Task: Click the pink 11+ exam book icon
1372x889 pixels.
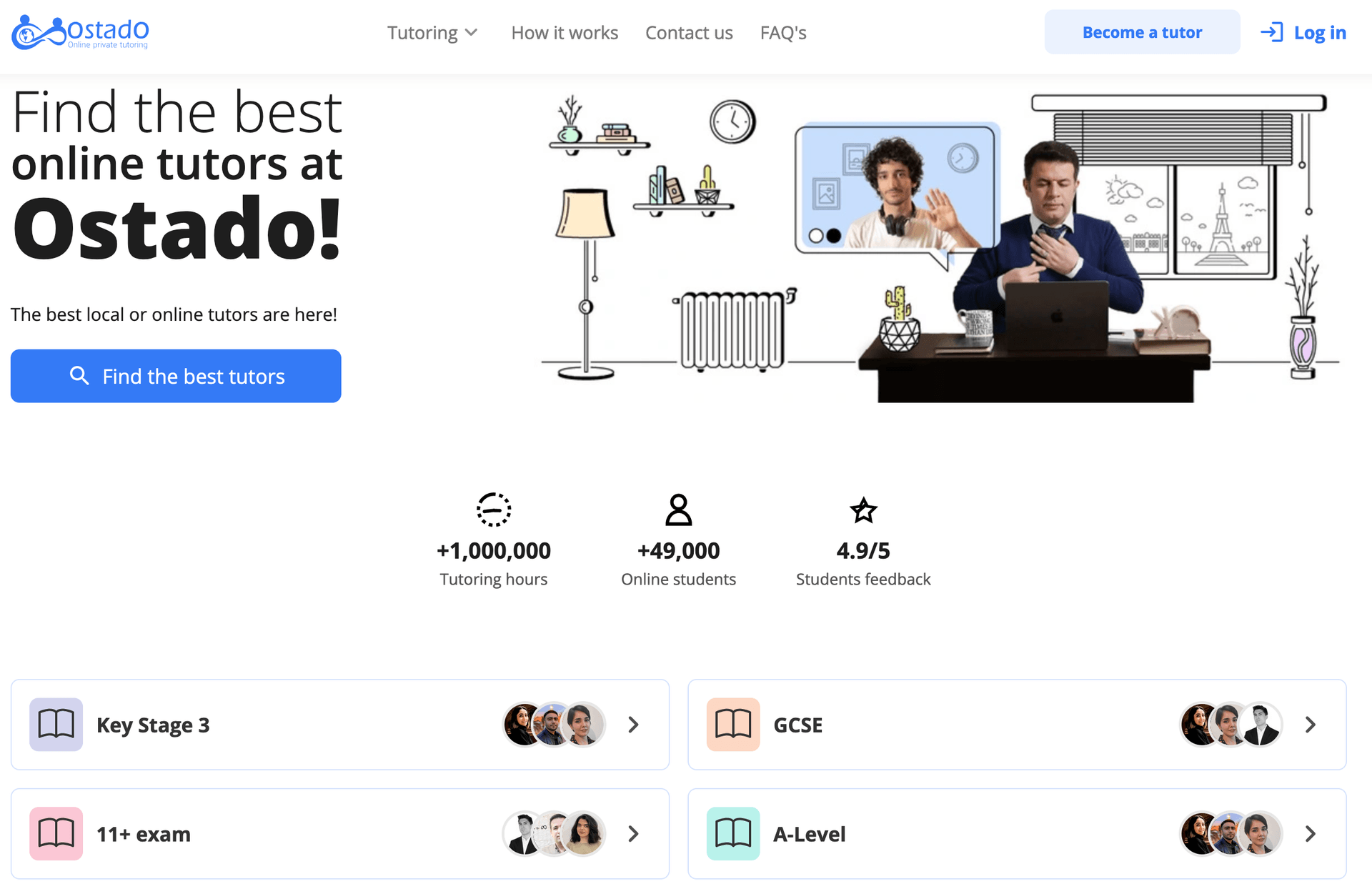Action: coord(56,834)
